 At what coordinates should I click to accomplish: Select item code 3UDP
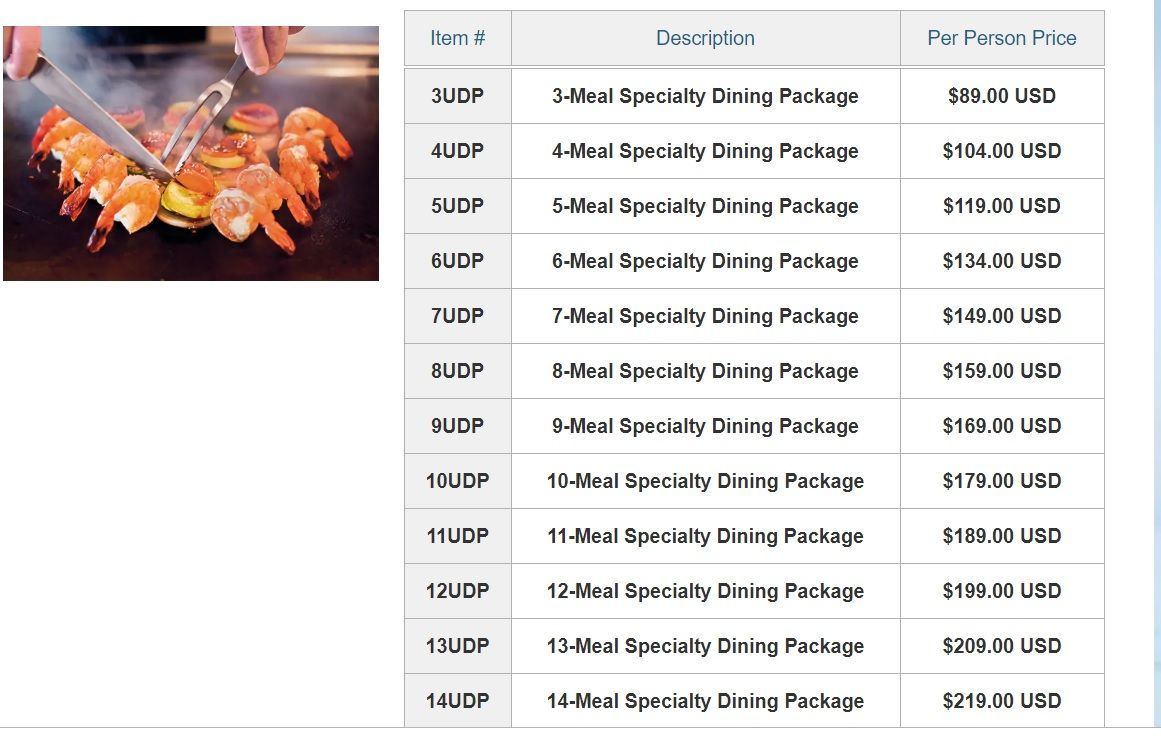coord(458,96)
